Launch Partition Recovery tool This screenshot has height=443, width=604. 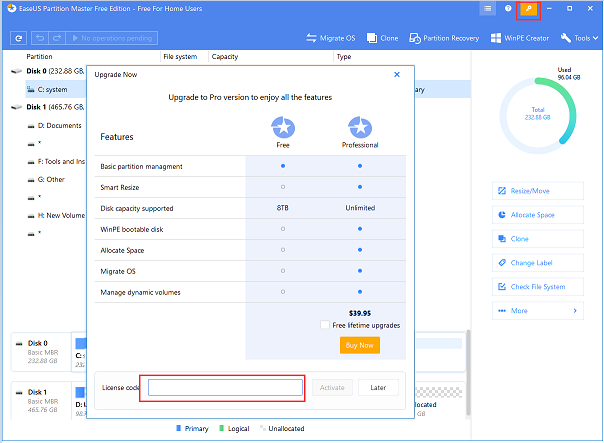click(x=444, y=38)
